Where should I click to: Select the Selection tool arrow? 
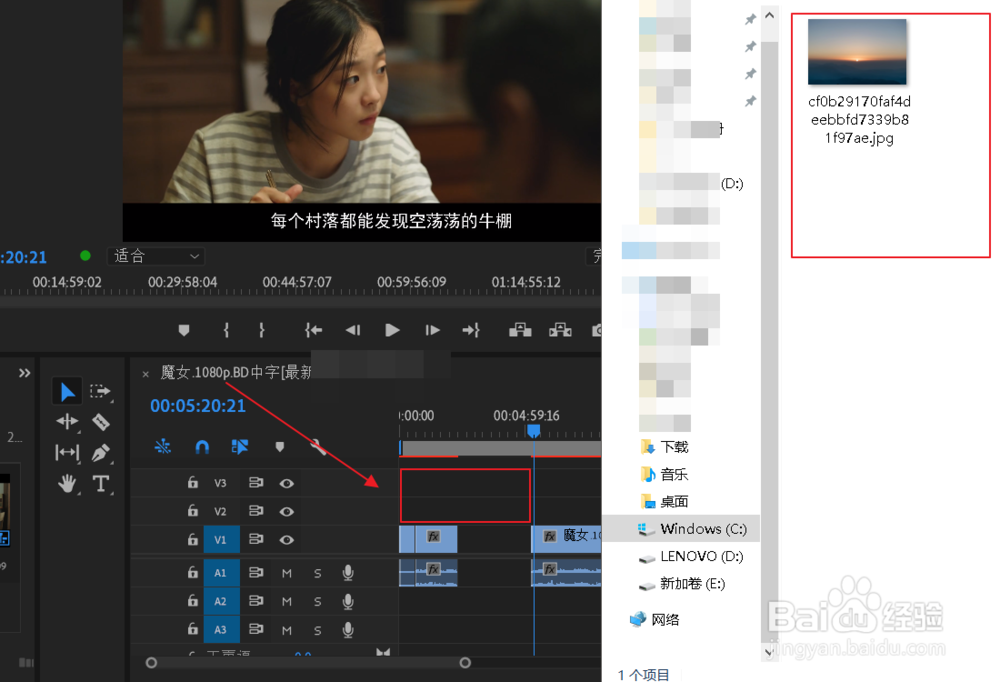click(67, 391)
